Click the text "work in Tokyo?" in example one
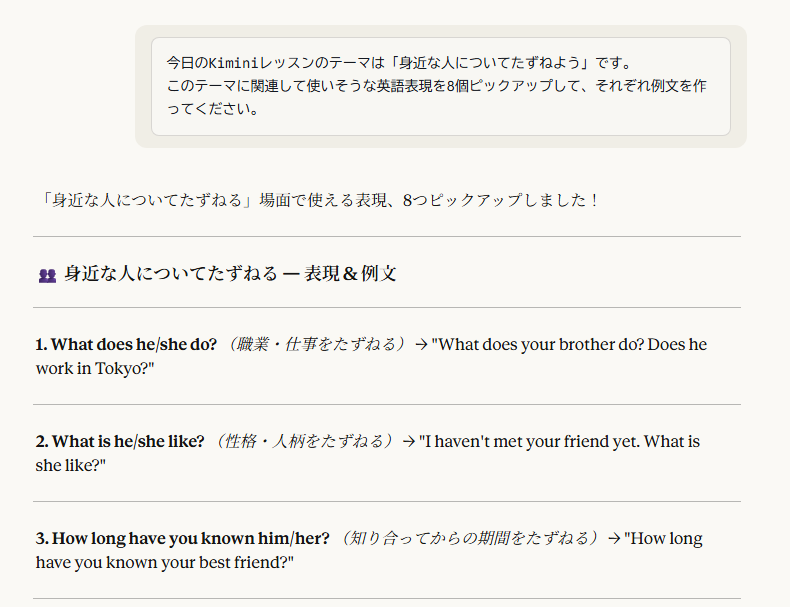This screenshot has height=607, width=790. [95, 369]
